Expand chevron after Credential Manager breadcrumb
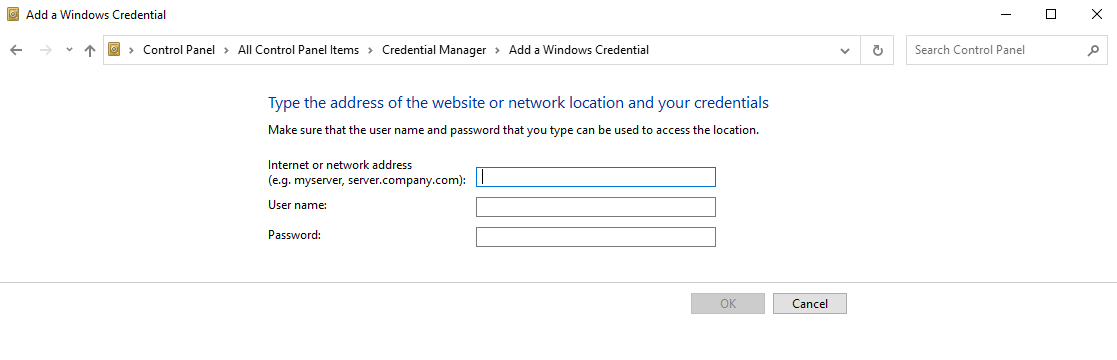Screen dimensions: 1117x360 [498, 50]
